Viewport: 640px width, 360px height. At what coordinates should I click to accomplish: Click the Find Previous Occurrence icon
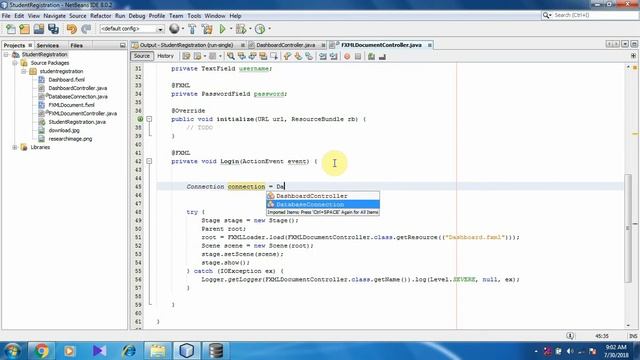click(x=242, y=56)
